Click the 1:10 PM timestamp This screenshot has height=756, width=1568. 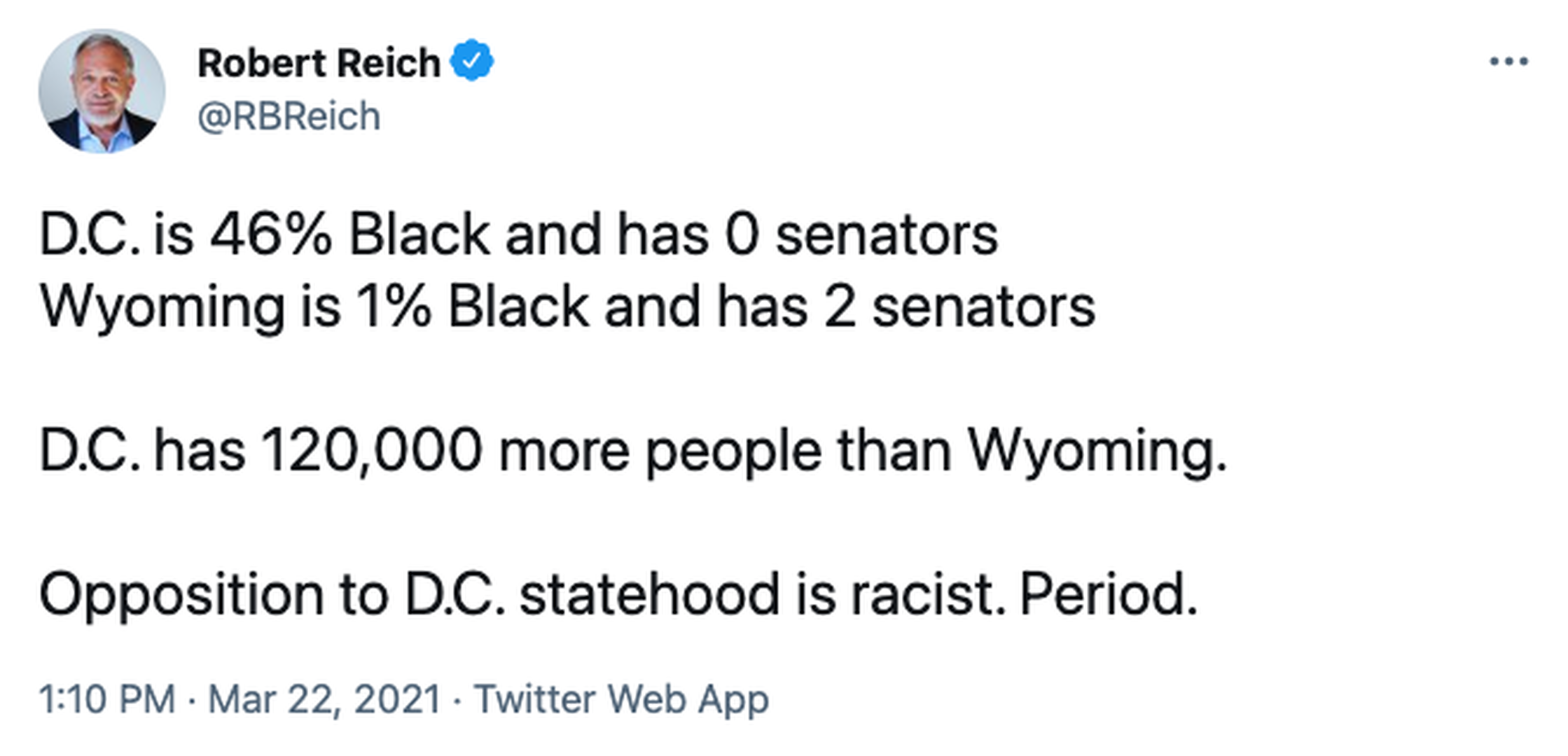point(106,699)
